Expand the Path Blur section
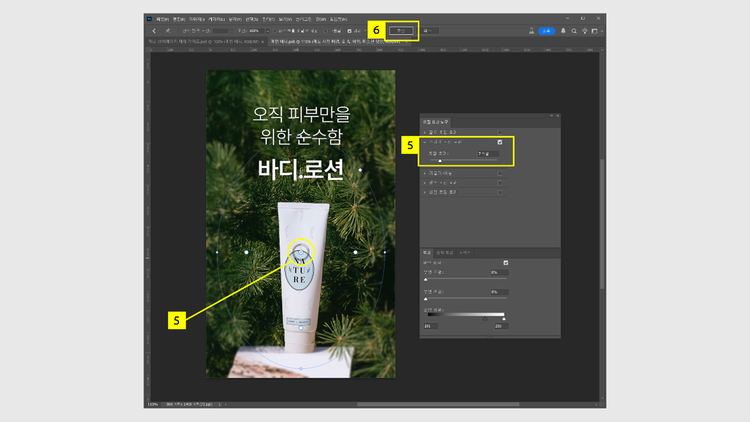Viewport: 750px width, 422px height. pos(425,183)
